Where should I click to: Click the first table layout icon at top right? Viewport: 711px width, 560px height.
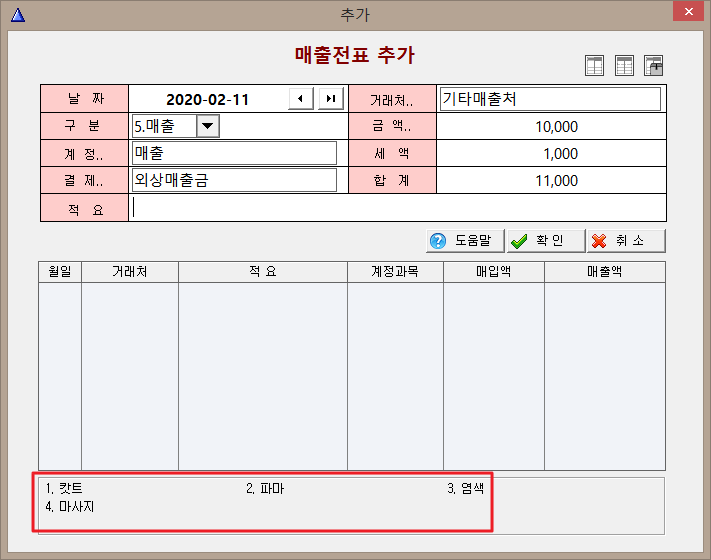(x=594, y=65)
